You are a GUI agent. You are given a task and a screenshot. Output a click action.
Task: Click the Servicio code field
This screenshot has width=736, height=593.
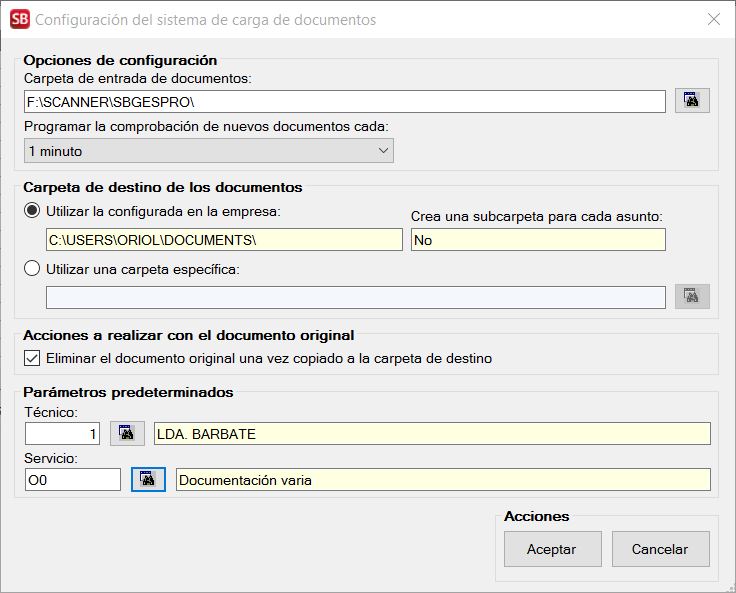(72, 480)
